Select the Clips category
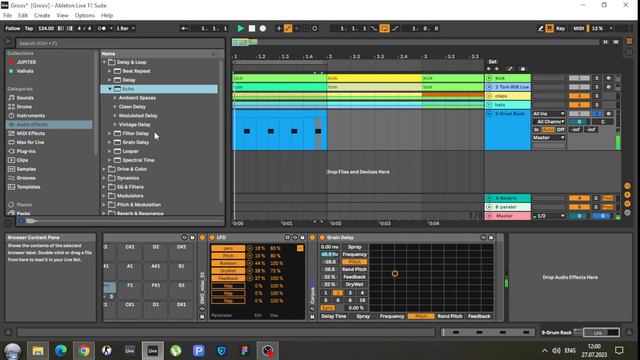Viewport: 640px width, 360px height. 22,160
